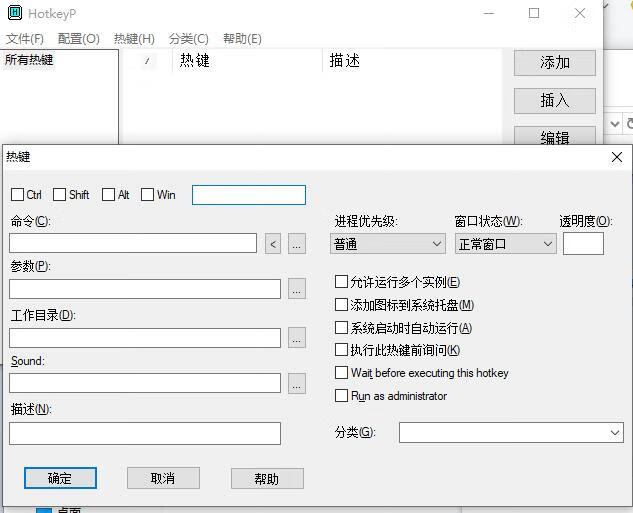Click the 描述(N) description input field
Image resolution: width=633 pixels, height=513 pixels.
point(145,433)
